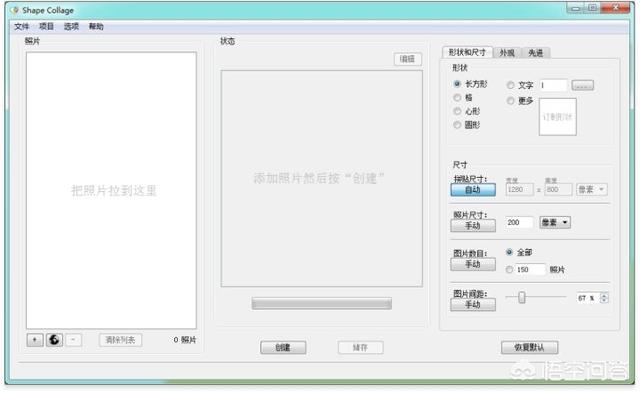640x393 pixels.
Task: Click the collage width field 1280
Action: pos(519,189)
